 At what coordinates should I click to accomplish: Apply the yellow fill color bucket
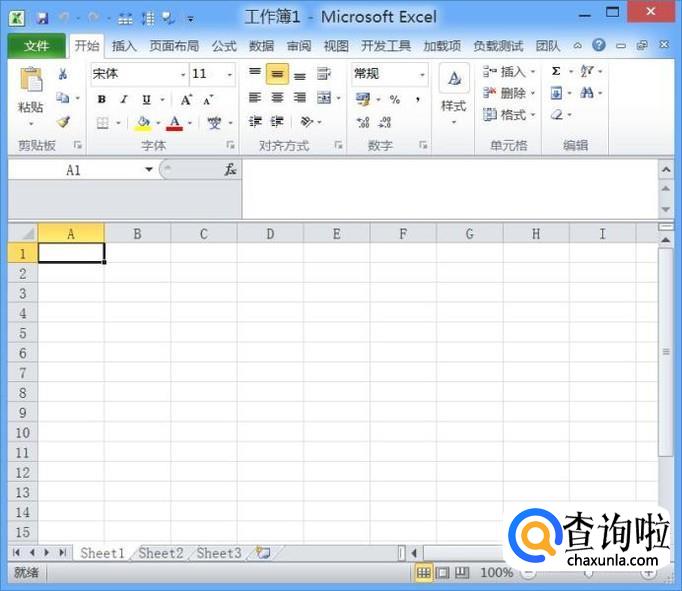(x=144, y=124)
